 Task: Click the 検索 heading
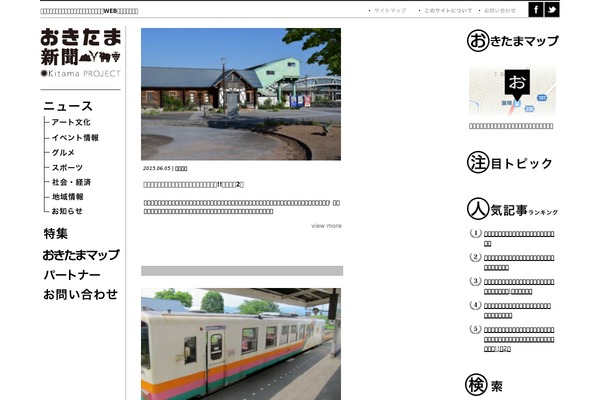484,385
